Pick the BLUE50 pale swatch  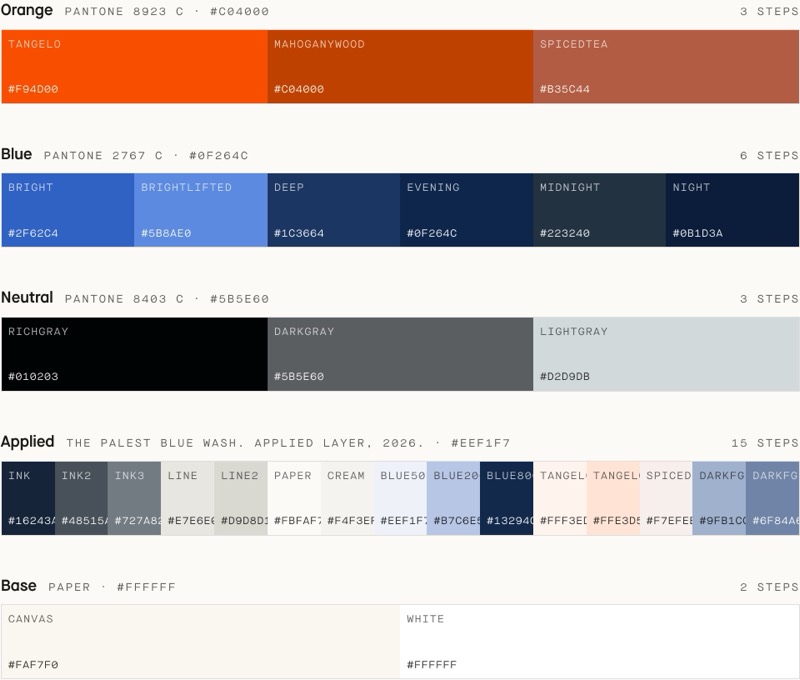pos(400,498)
